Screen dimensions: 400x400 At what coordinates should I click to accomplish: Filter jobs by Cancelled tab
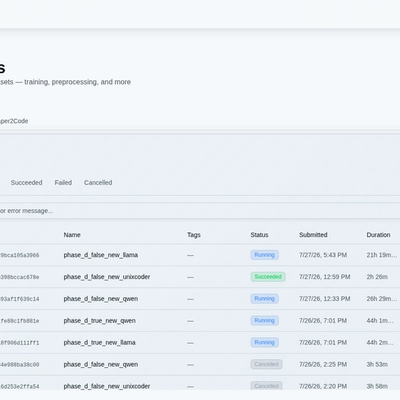point(98,183)
